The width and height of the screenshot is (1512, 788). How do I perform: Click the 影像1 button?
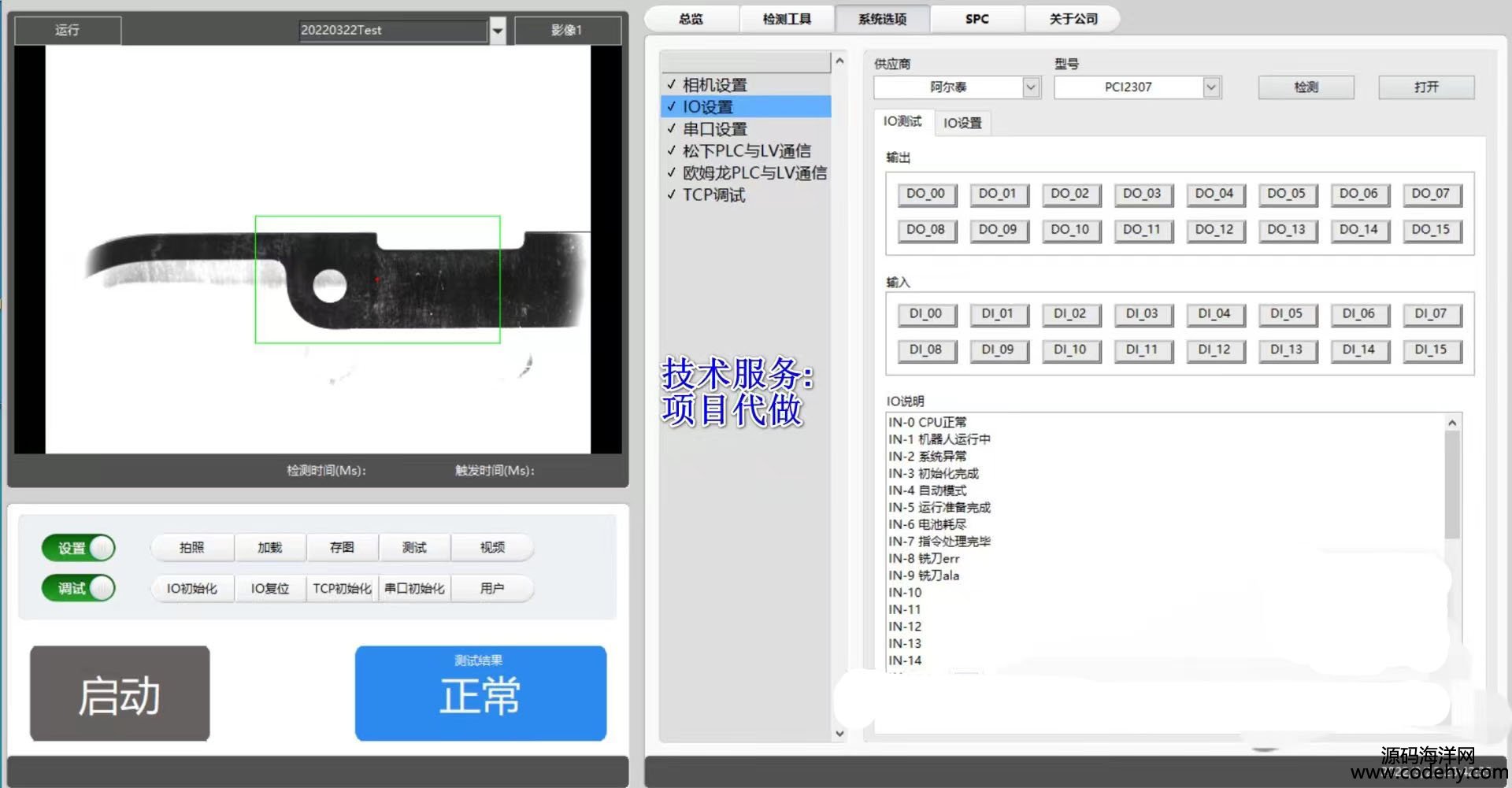pos(567,31)
